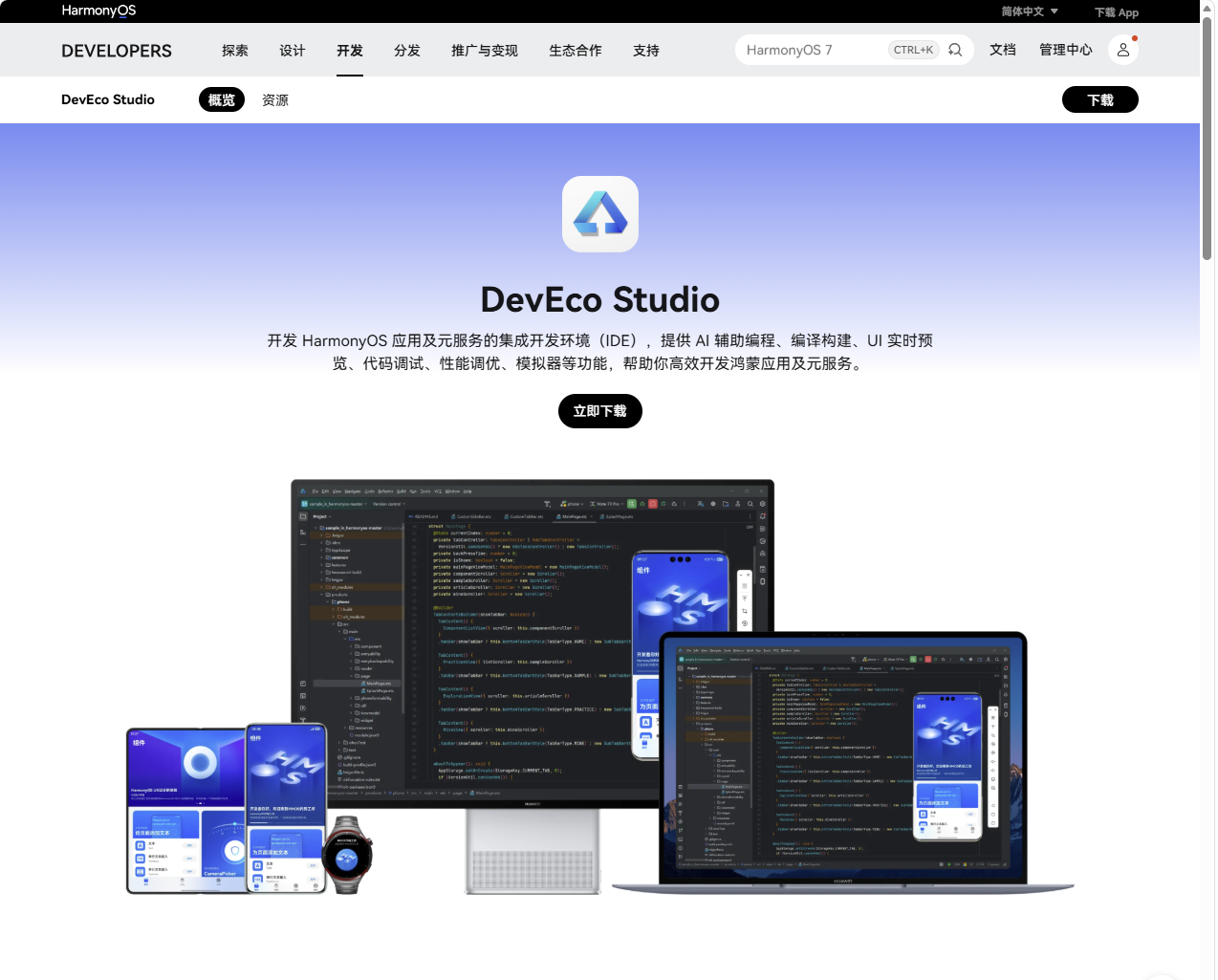Click the black 下载 button
This screenshot has height=980, width=1218.
(1100, 99)
